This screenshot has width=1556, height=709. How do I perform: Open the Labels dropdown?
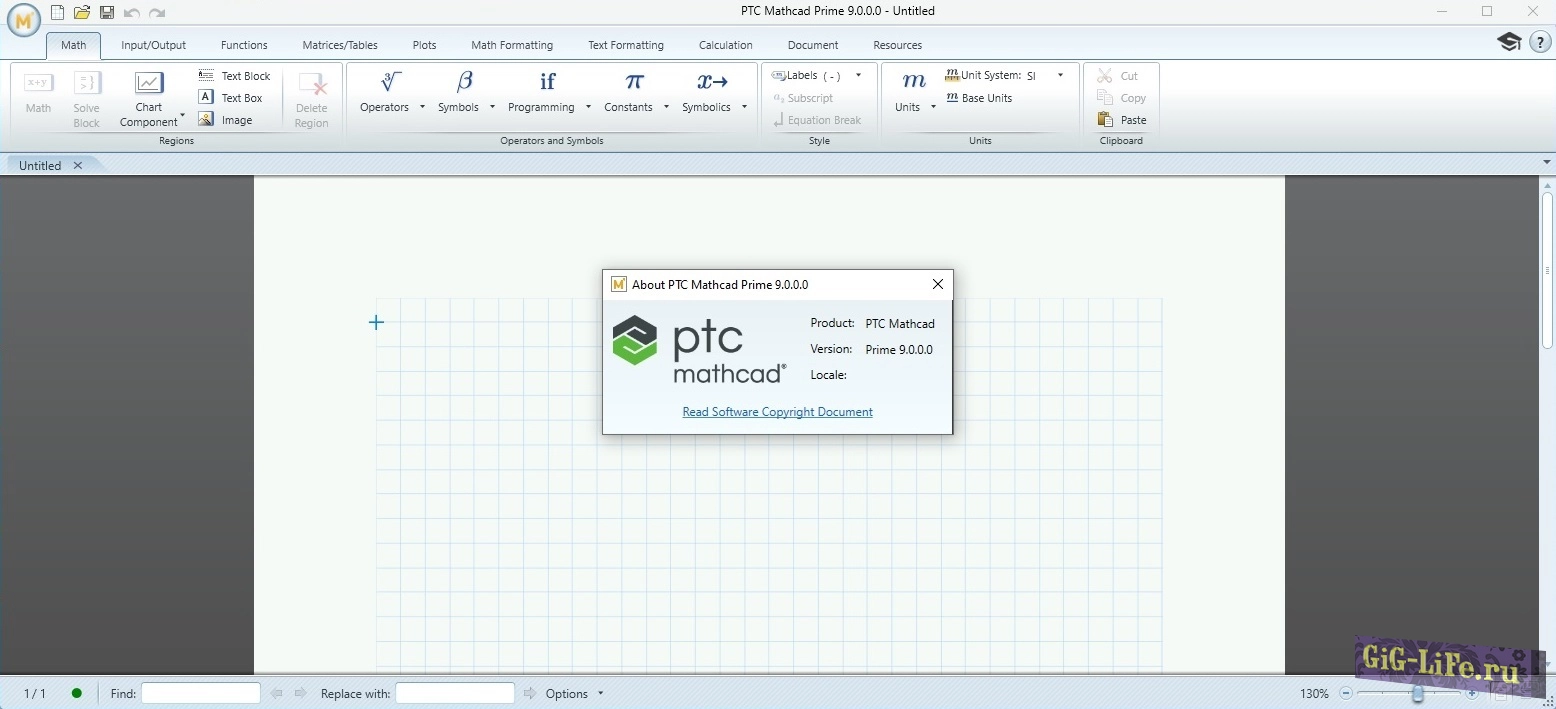click(858, 76)
